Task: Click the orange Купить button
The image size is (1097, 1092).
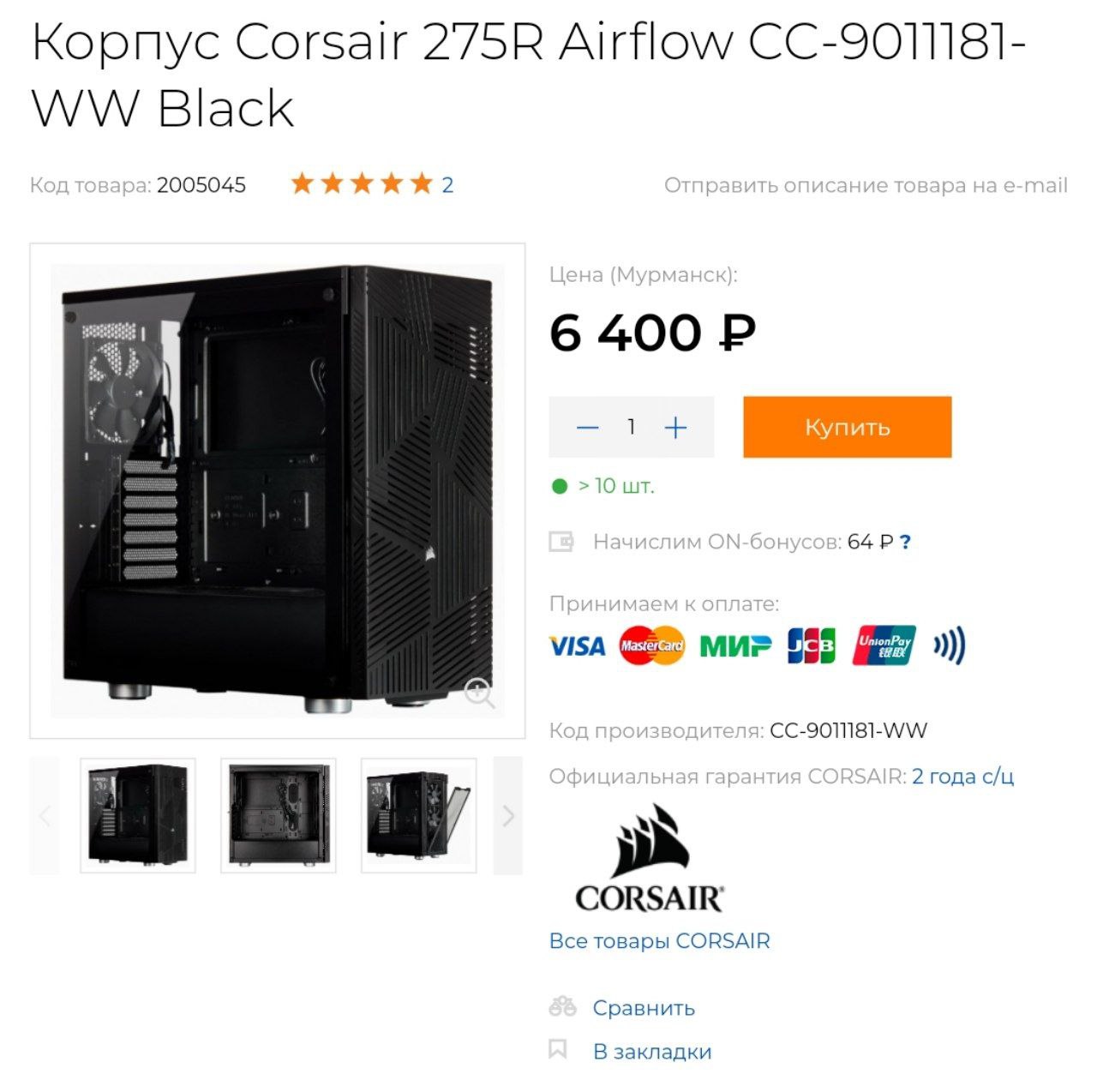Action: (x=847, y=427)
